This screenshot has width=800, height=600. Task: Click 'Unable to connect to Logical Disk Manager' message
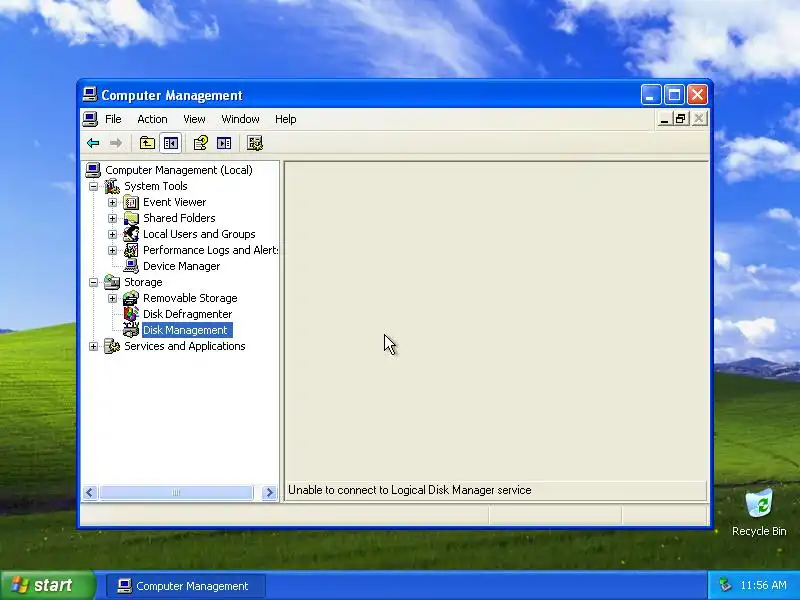tap(410, 490)
